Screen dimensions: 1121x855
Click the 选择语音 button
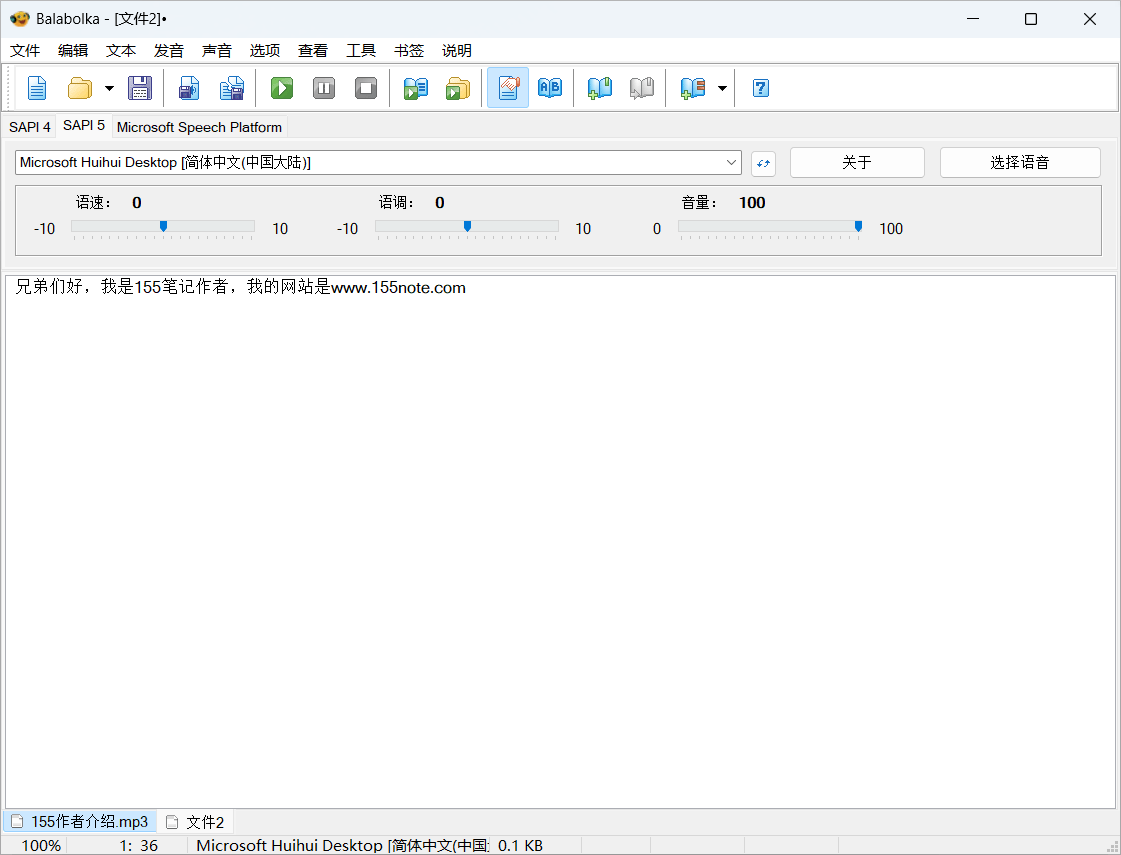pyautogui.click(x=1019, y=162)
